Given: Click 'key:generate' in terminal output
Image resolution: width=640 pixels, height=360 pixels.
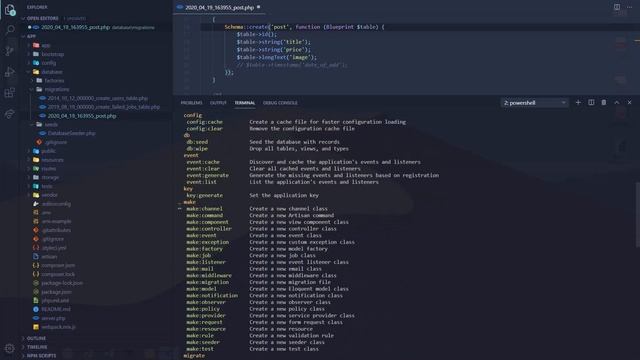Looking at the screenshot, I should click(x=204, y=196).
